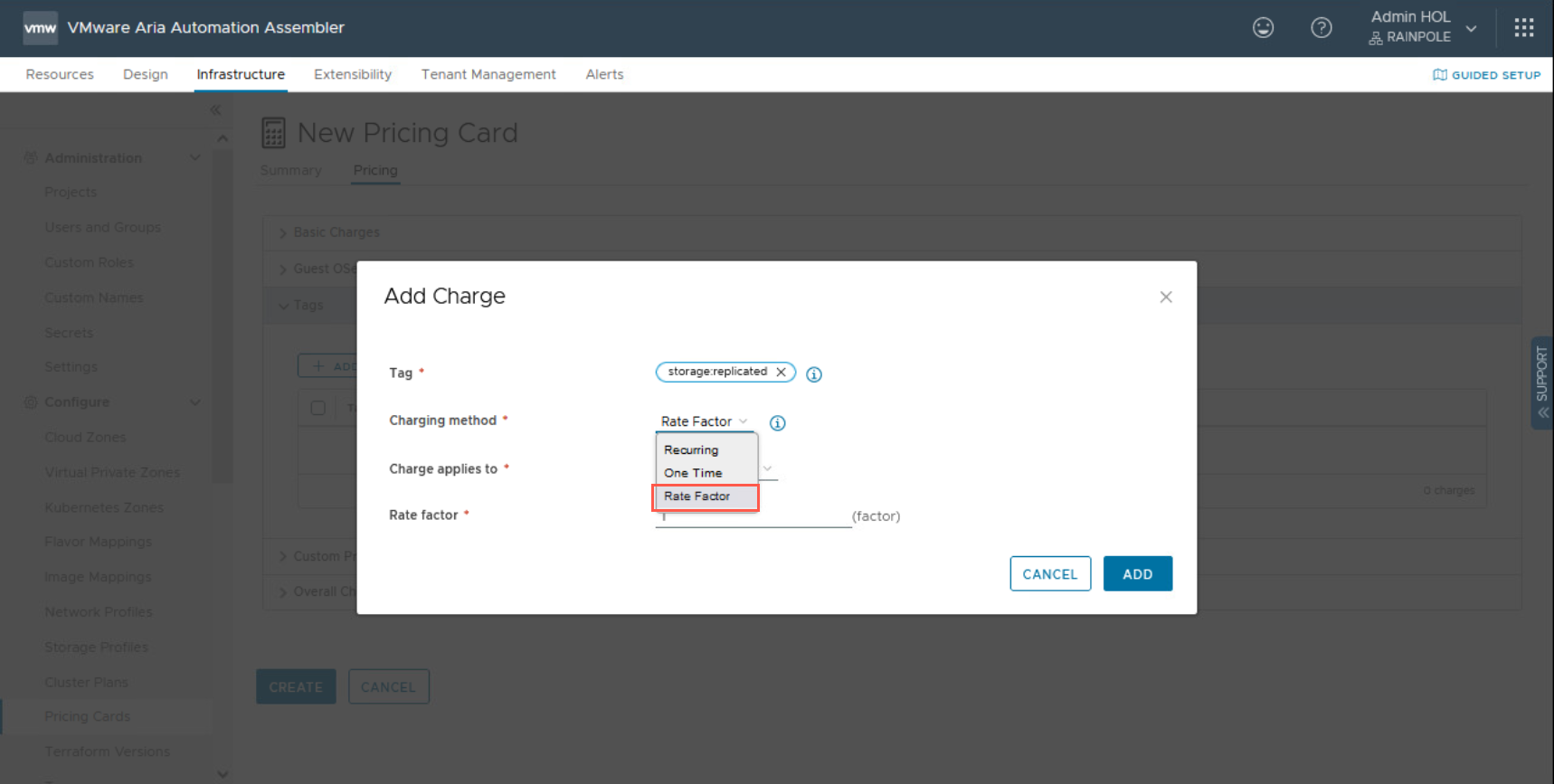Pick Rate Factor in the dropdown list
The image size is (1554, 784).
(697, 496)
